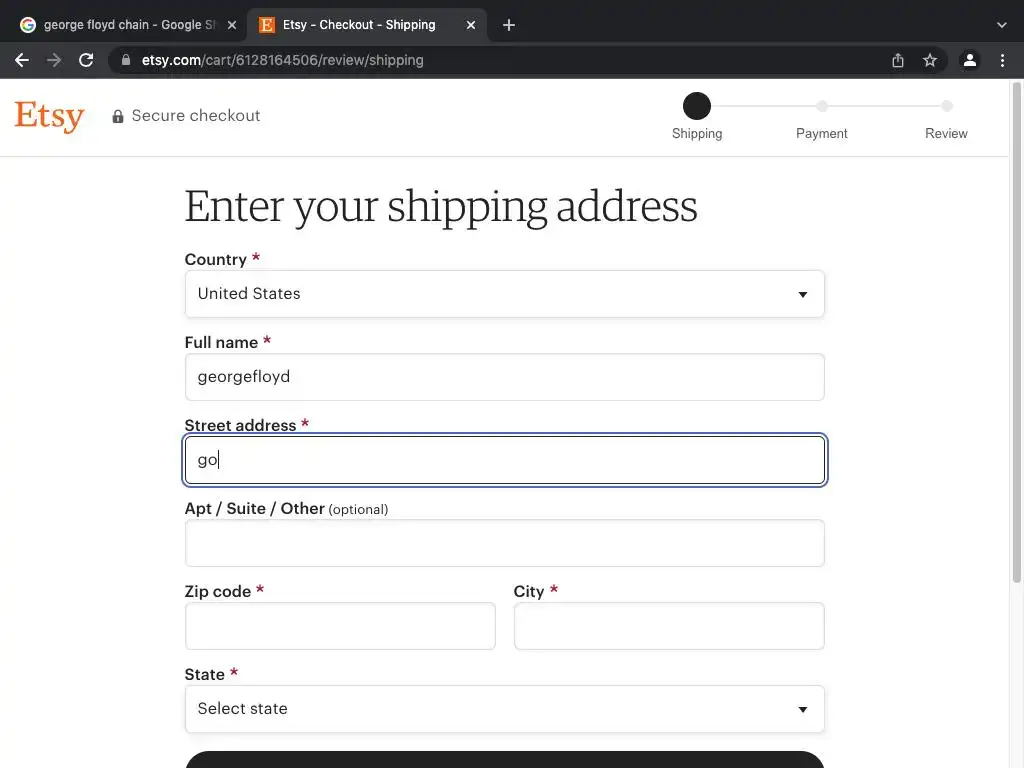1024x768 pixels.
Task: Click the share page icon
Action: pos(898,60)
